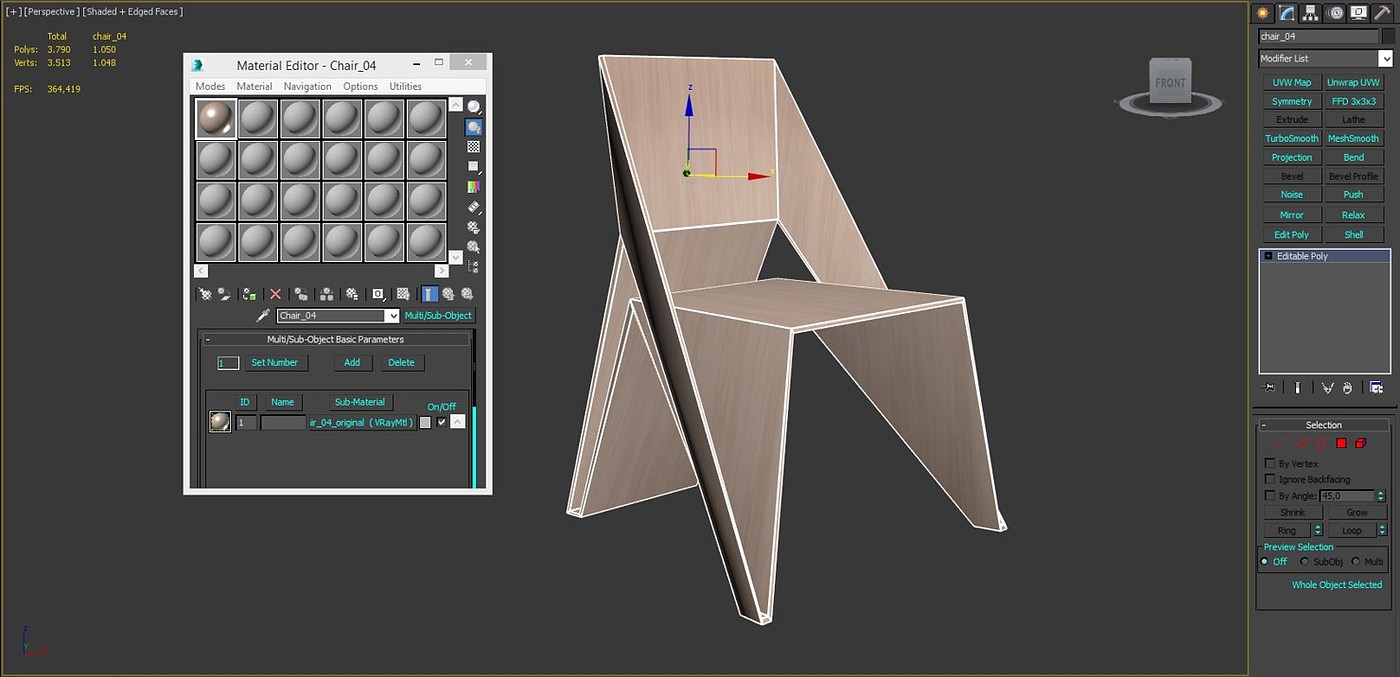Viewport: 1400px width, 677px height.
Task: Select the first material sample slot
Action: click(x=216, y=118)
